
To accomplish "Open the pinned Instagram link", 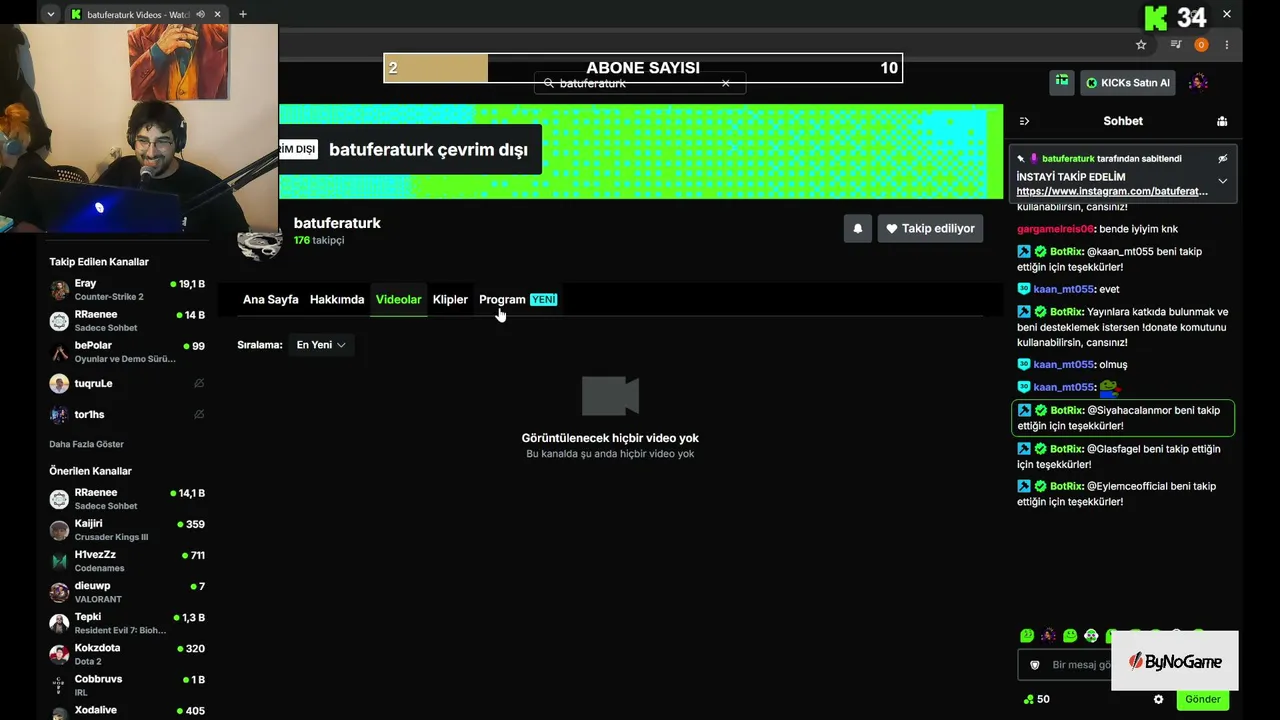I will [1112, 191].
